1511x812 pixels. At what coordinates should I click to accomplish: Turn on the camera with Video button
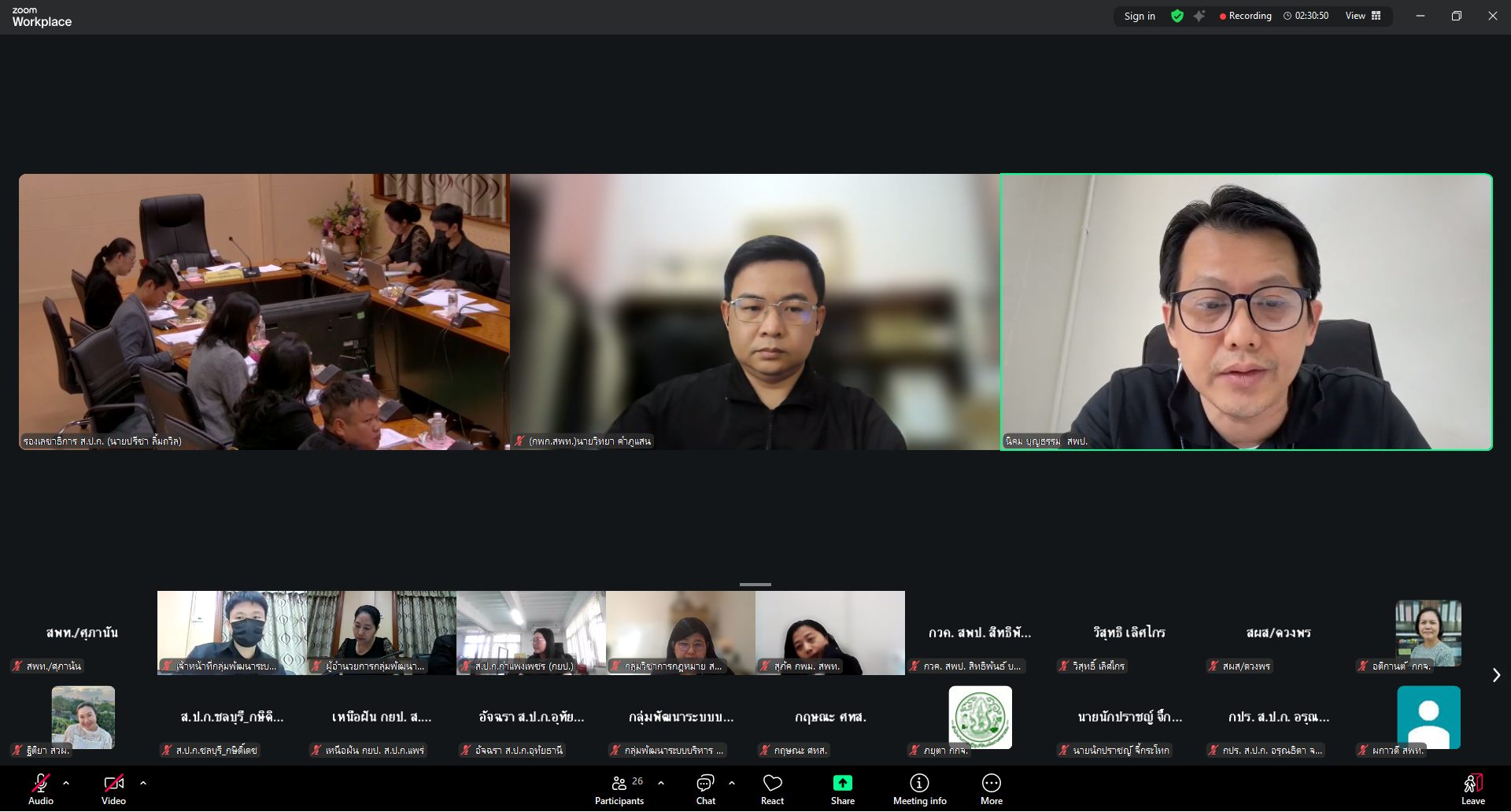click(113, 789)
